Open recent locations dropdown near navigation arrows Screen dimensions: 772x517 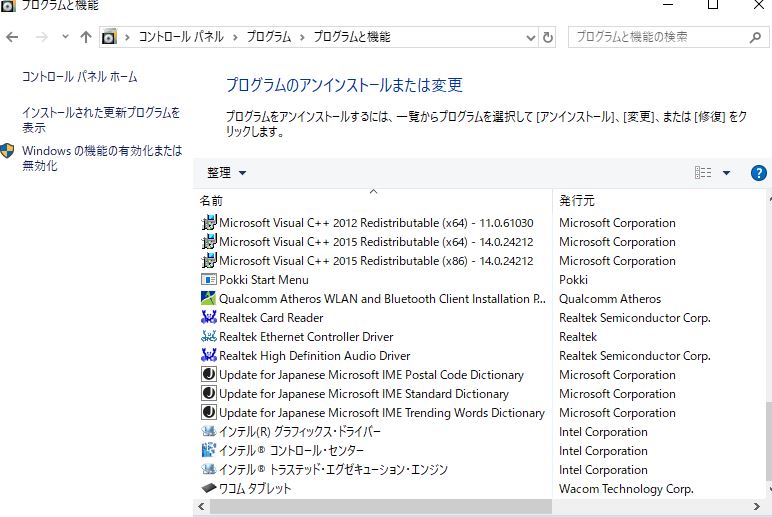tap(65, 37)
